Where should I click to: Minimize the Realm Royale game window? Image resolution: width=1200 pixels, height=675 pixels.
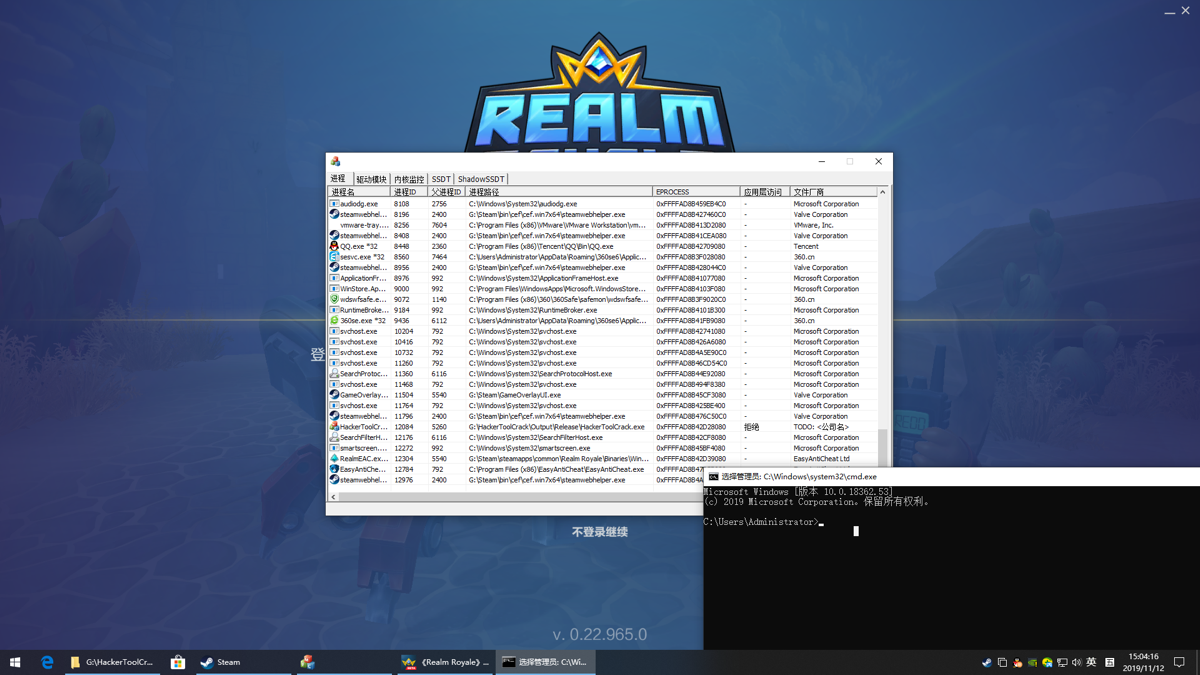1170,11
